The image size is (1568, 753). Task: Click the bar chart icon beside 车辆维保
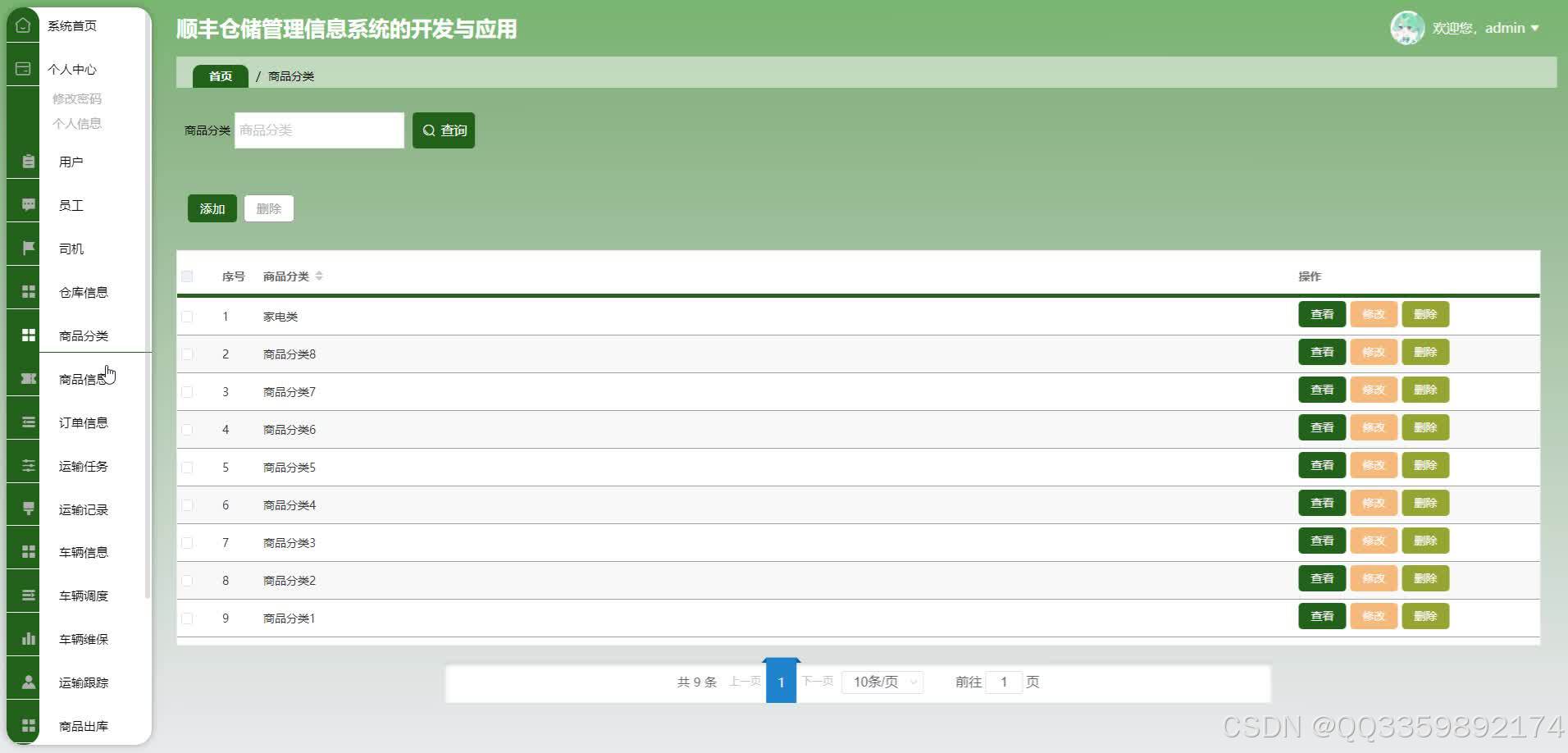29,639
